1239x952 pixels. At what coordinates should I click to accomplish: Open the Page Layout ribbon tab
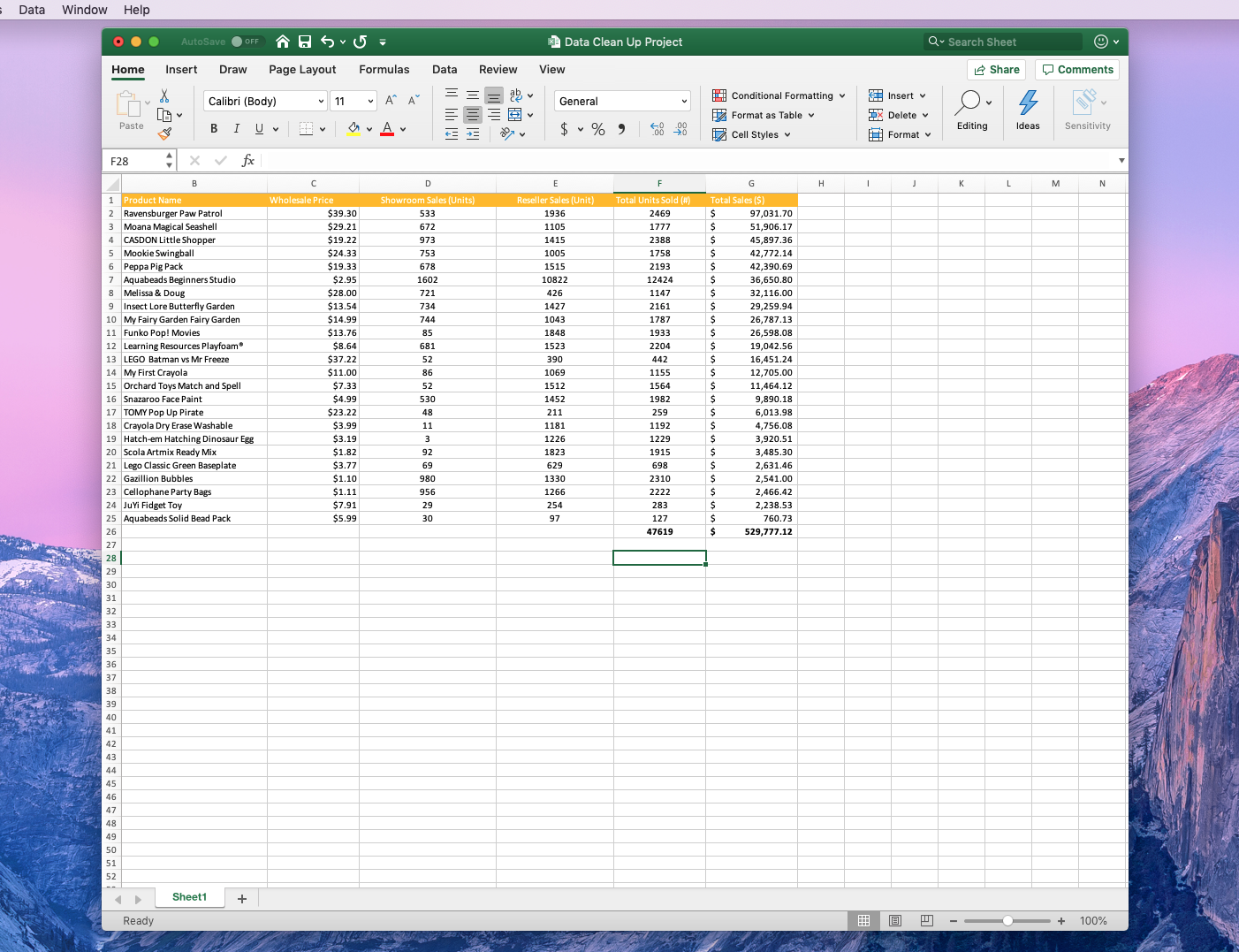coord(302,70)
